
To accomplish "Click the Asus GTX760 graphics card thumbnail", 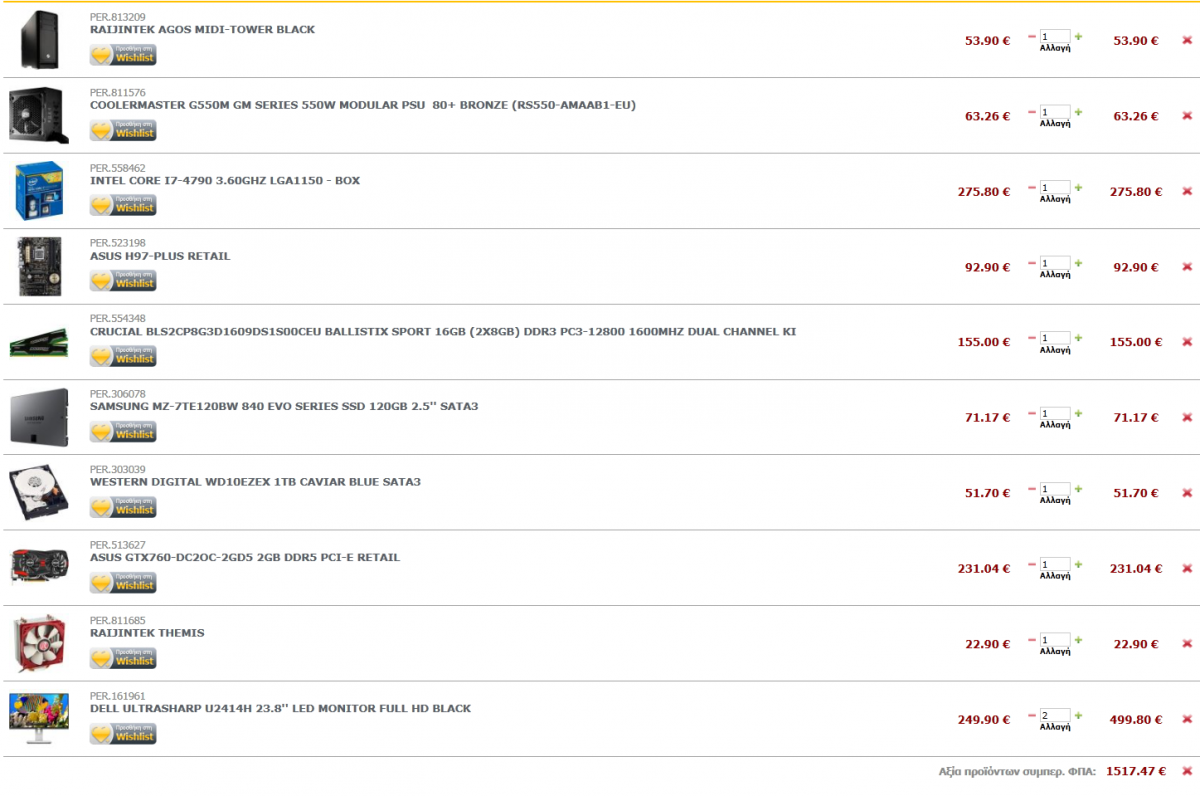I will pyautogui.click(x=39, y=567).
